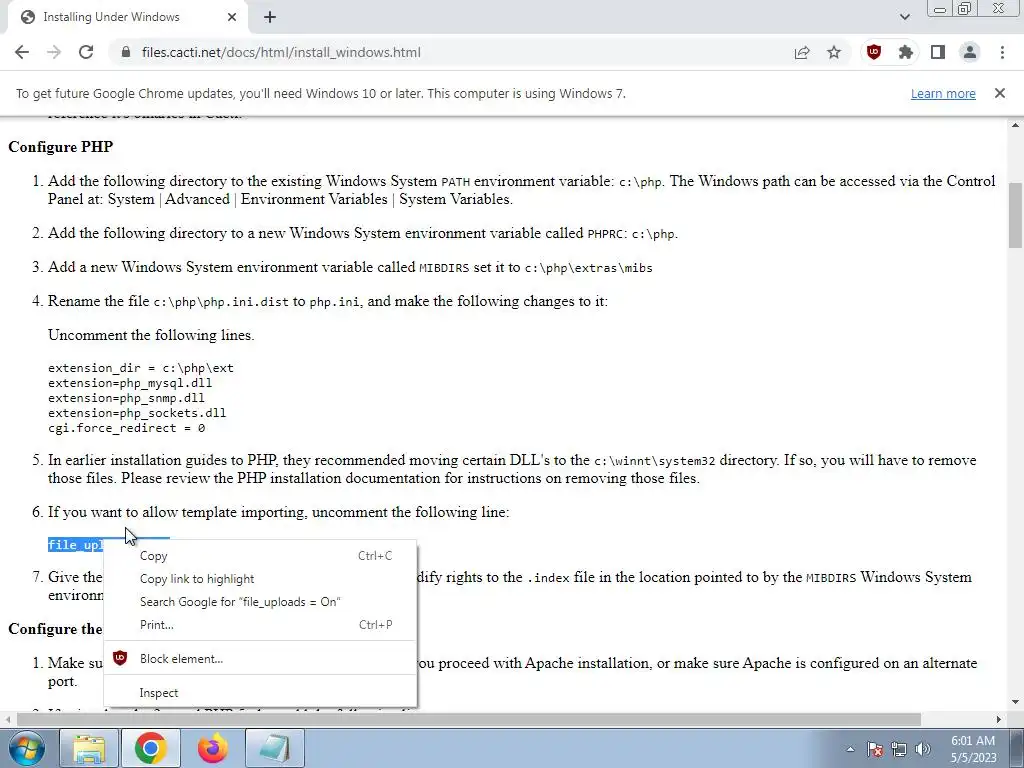Open Windows Explorer from taskbar
The width and height of the screenshot is (1024, 768).
[x=89, y=748]
